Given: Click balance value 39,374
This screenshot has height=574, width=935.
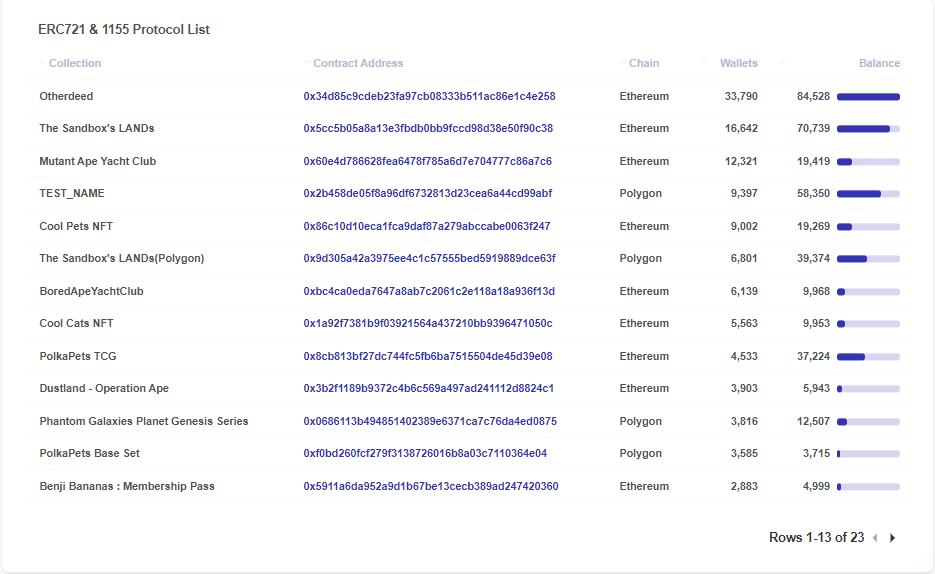Looking at the screenshot, I should tap(813, 258).
